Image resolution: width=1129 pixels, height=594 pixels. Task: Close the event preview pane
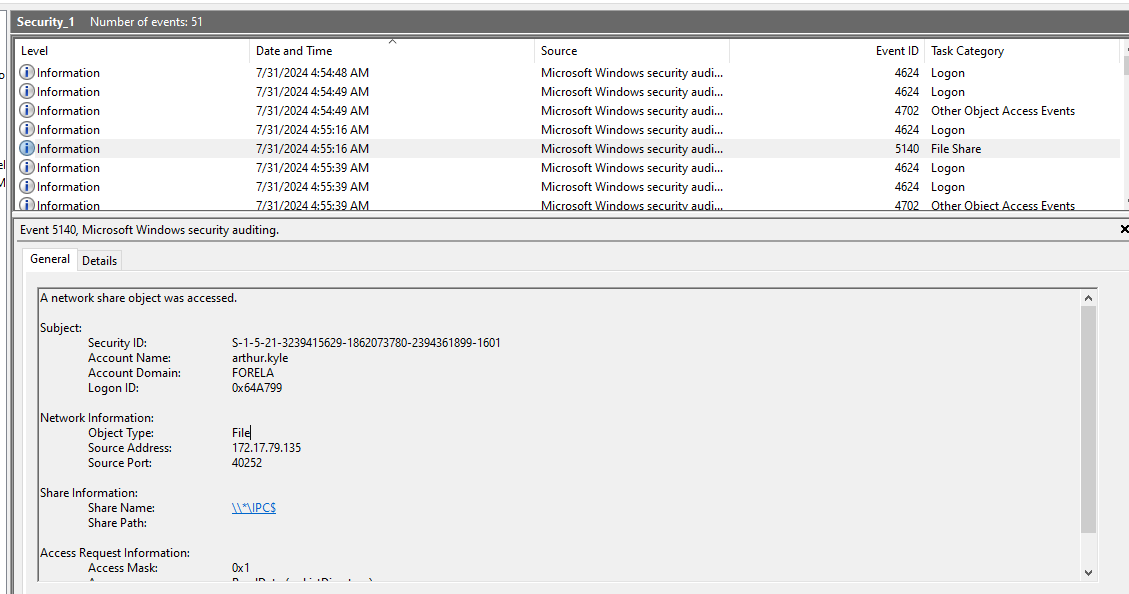(x=1124, y=229)
